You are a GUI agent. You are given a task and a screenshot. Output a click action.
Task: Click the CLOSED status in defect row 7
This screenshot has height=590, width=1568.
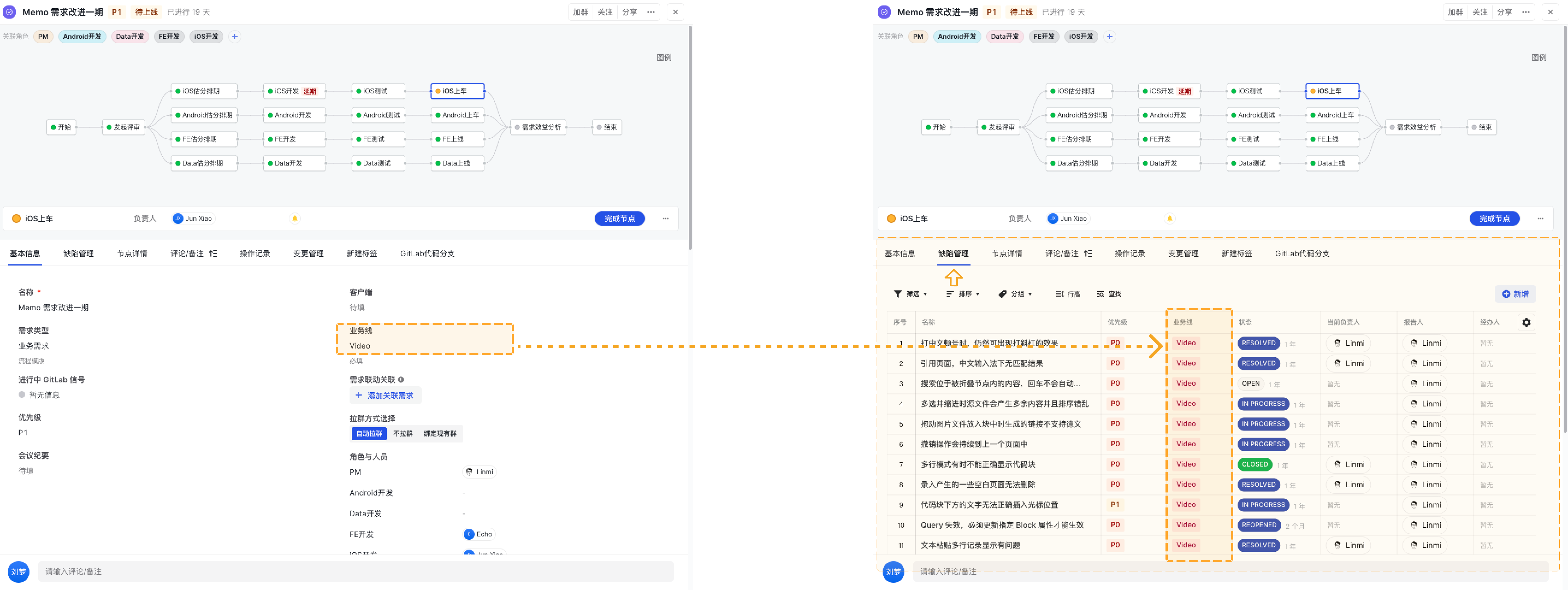[1255, 465]
